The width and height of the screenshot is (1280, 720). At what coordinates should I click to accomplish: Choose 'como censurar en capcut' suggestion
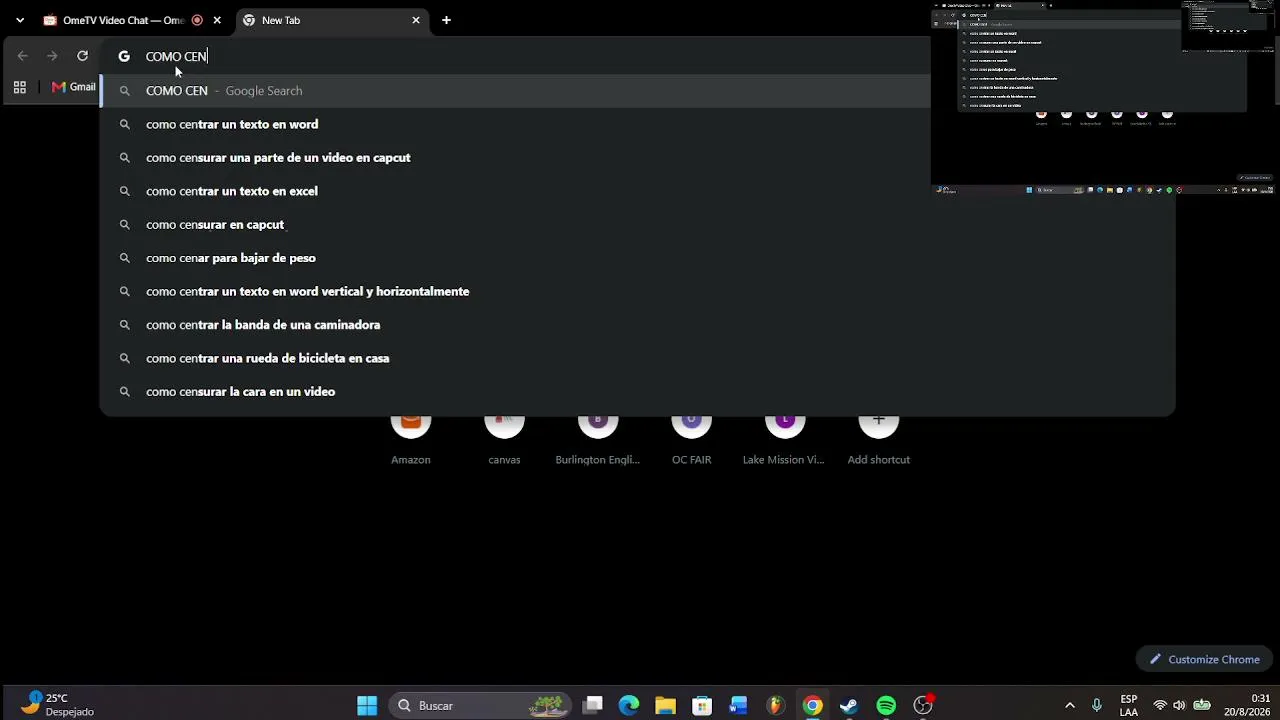(637, 225)
